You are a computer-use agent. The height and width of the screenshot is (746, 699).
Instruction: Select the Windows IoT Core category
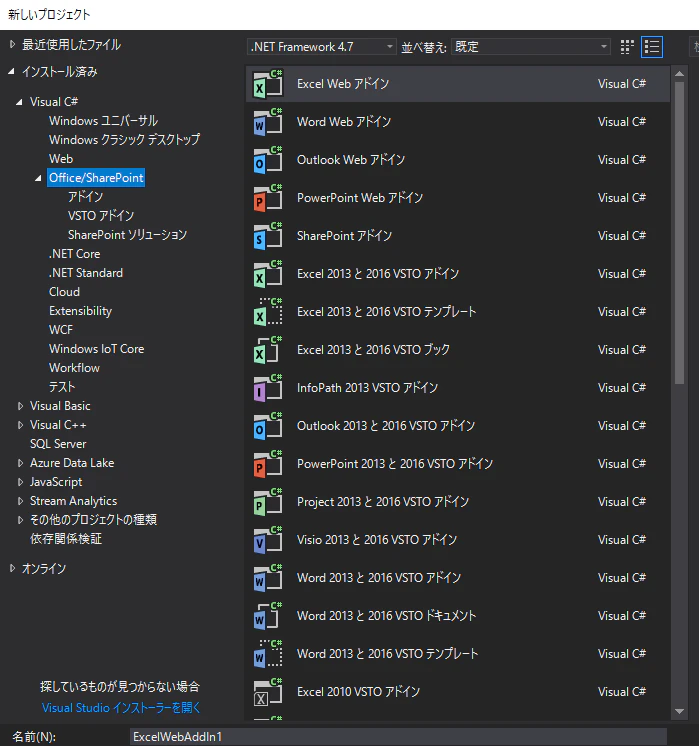97,349
